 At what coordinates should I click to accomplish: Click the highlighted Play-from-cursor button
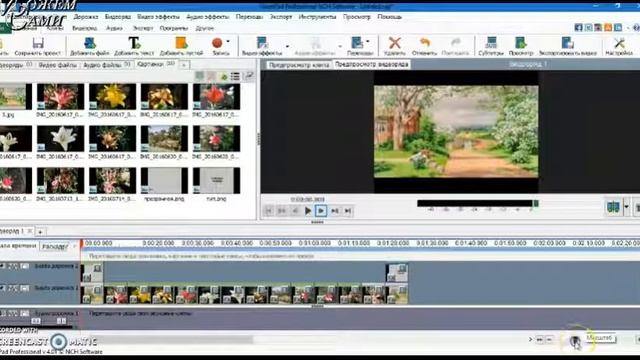pos(321,211)
